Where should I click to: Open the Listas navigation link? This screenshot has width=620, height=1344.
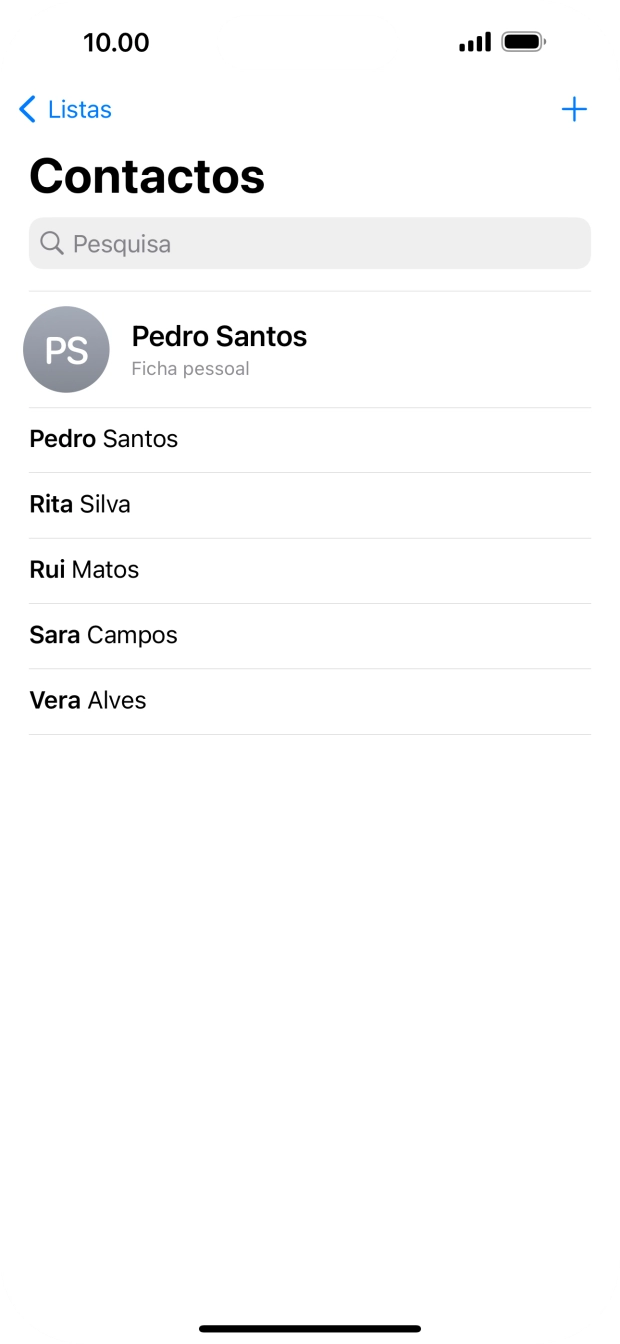77,110
